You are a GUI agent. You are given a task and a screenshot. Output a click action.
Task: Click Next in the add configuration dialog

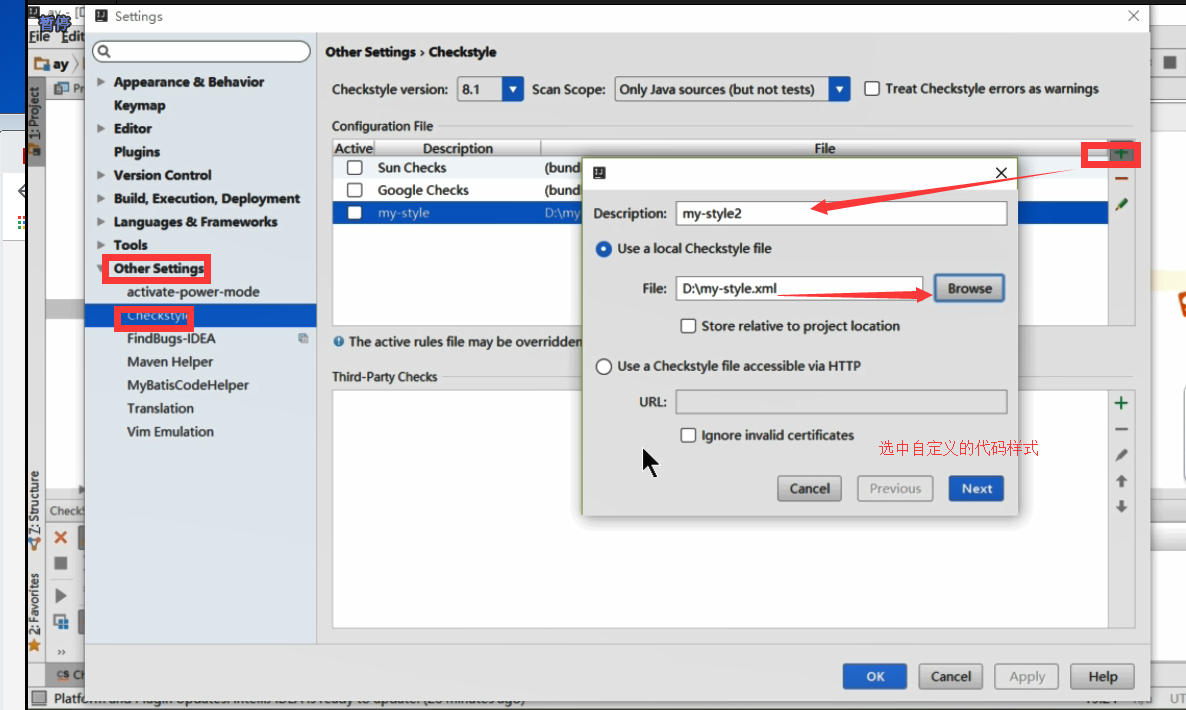pos(976,488)
